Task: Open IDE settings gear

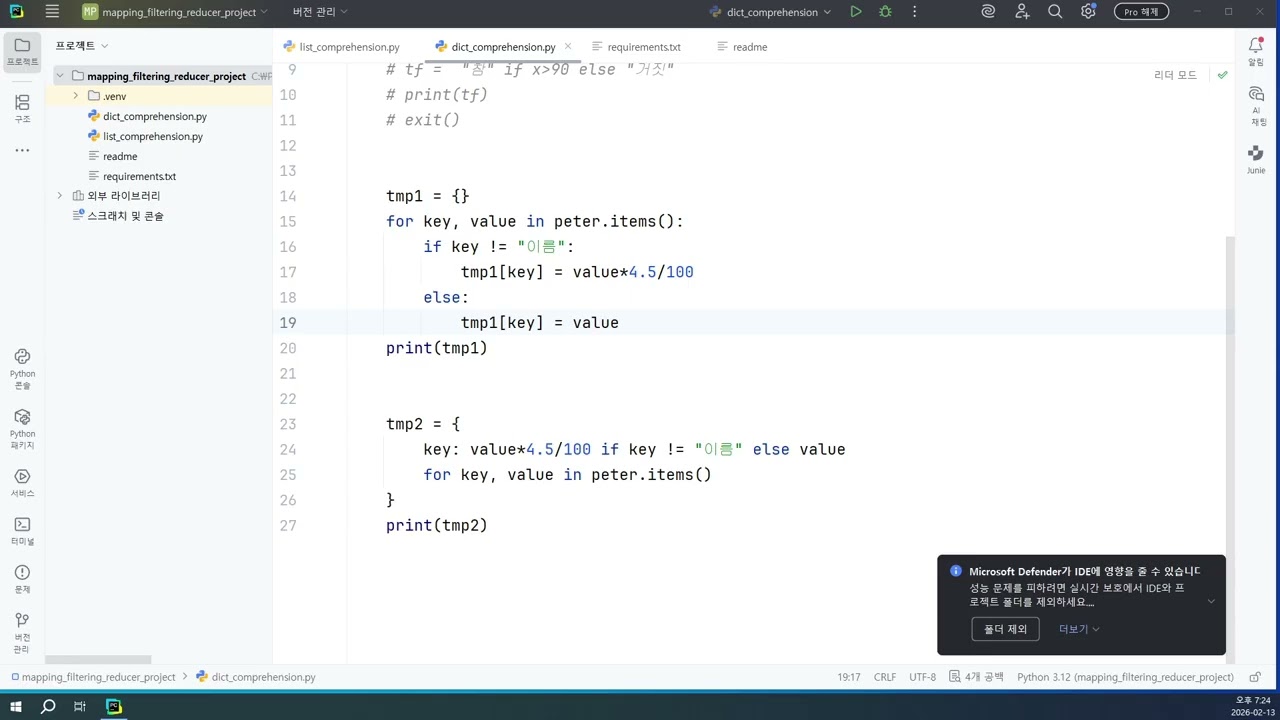Action: click(x=1088, y=12)
